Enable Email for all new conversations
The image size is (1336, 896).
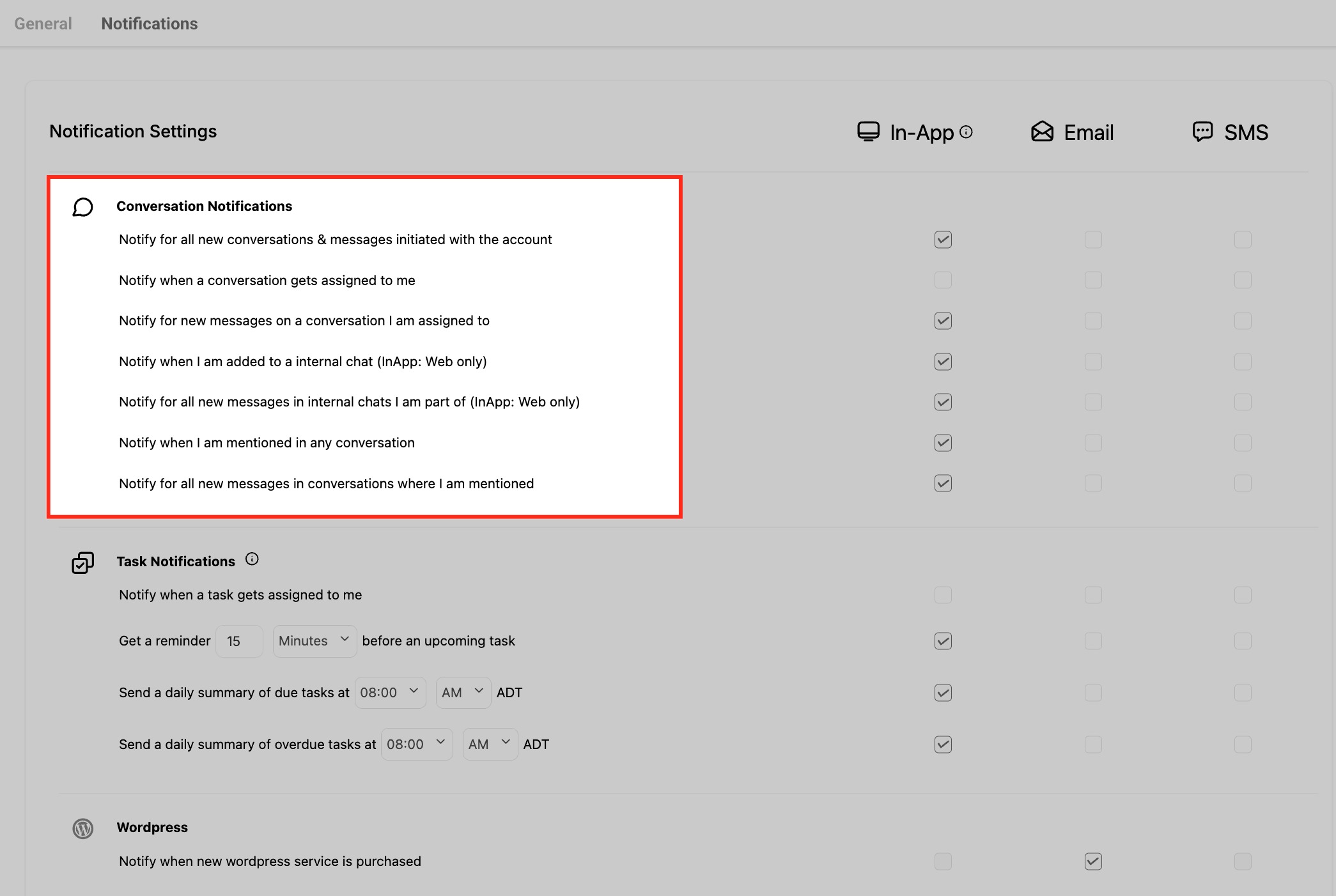pyautogui.click(x=1093, y=240)
